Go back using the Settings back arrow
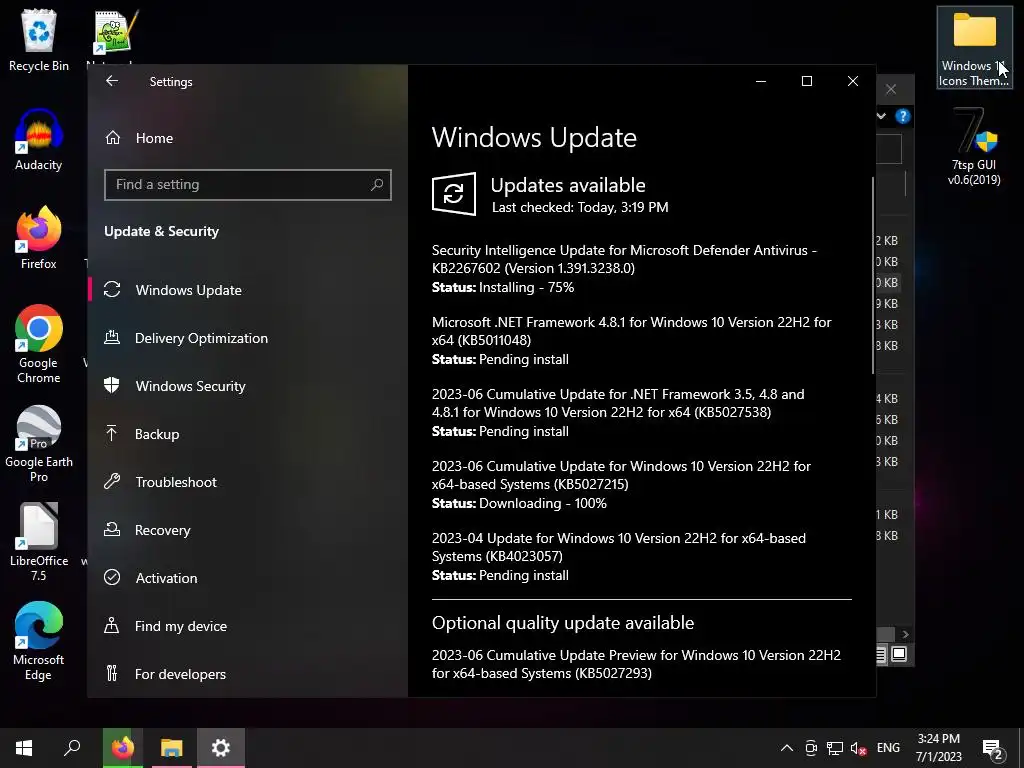Image resolution: width=1024 pixels, height=768 pixels. [x=112, y=81]
